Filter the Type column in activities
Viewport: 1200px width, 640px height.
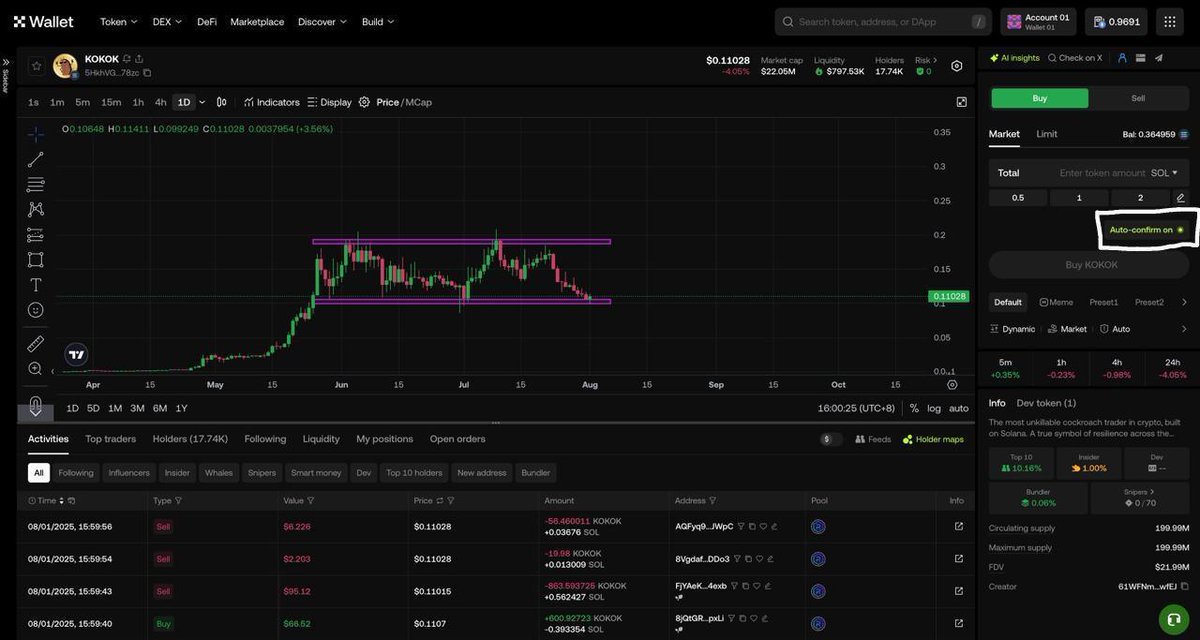178,500
